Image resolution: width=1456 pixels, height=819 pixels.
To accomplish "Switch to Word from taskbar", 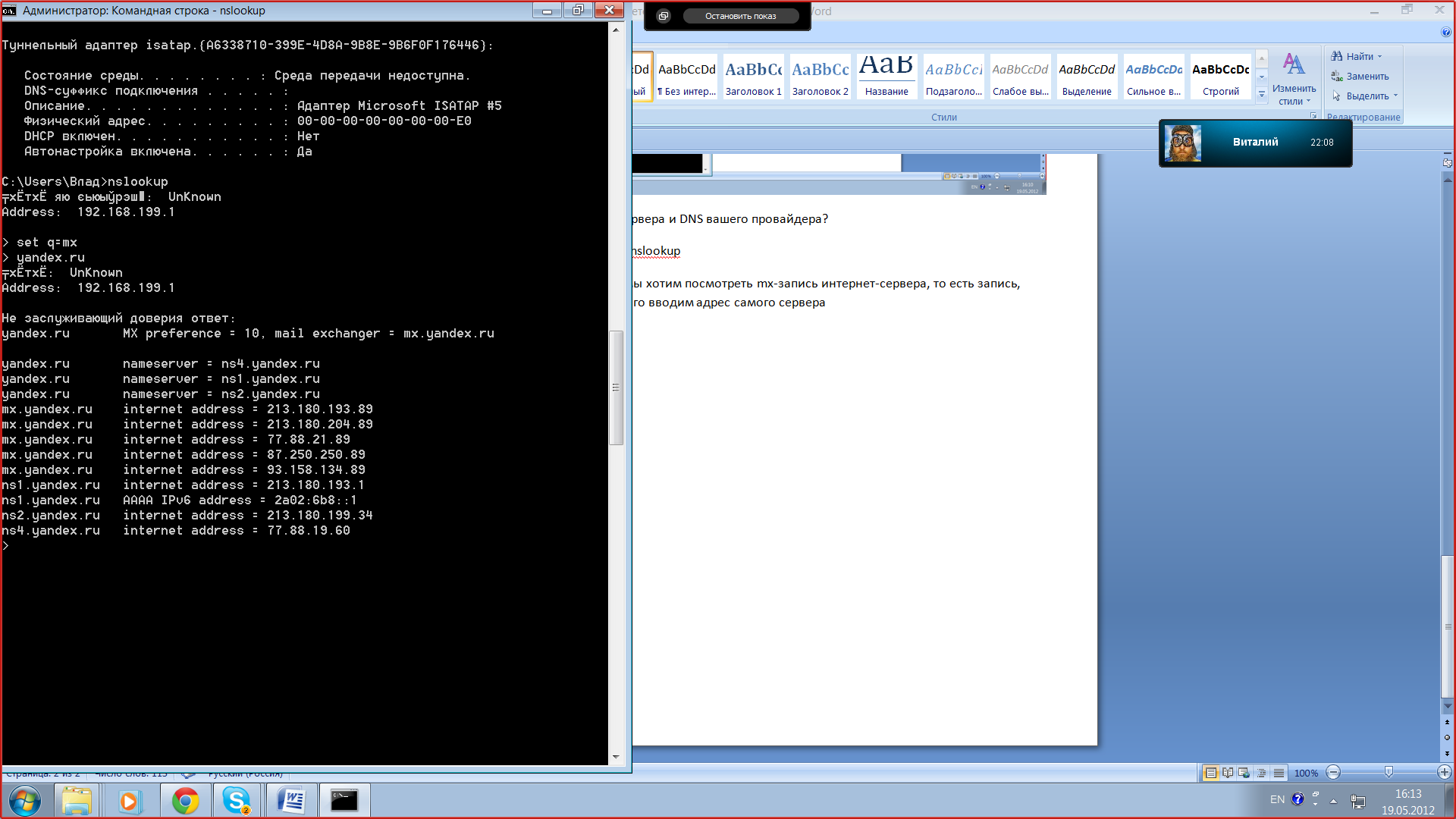I will (x=291, y=801).
